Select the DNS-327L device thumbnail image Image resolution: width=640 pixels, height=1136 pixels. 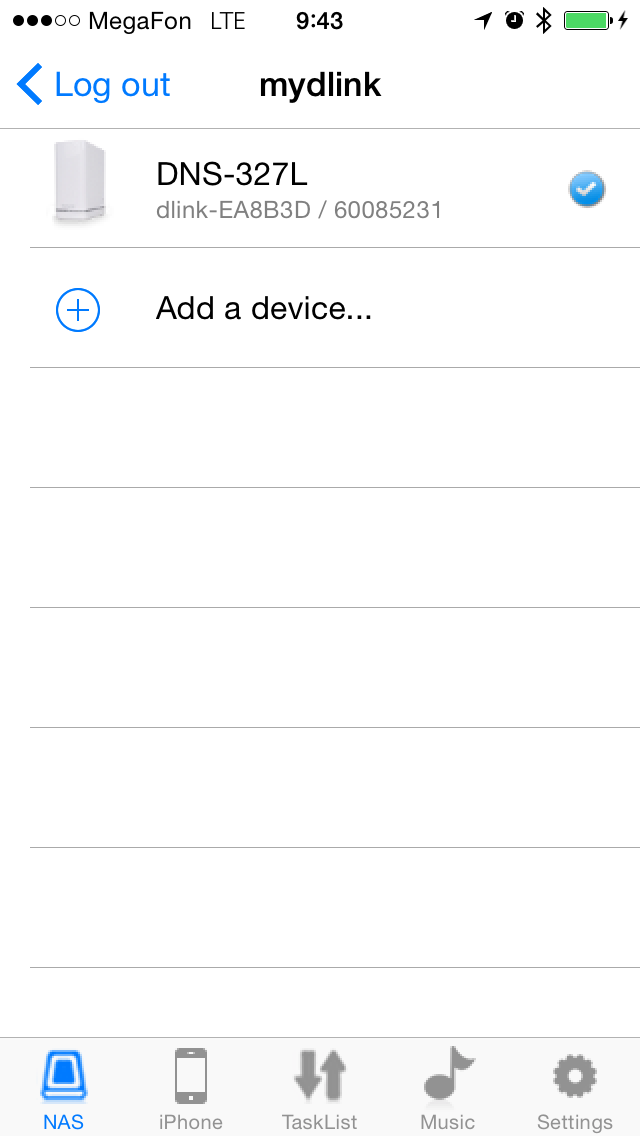click(79, 182)
